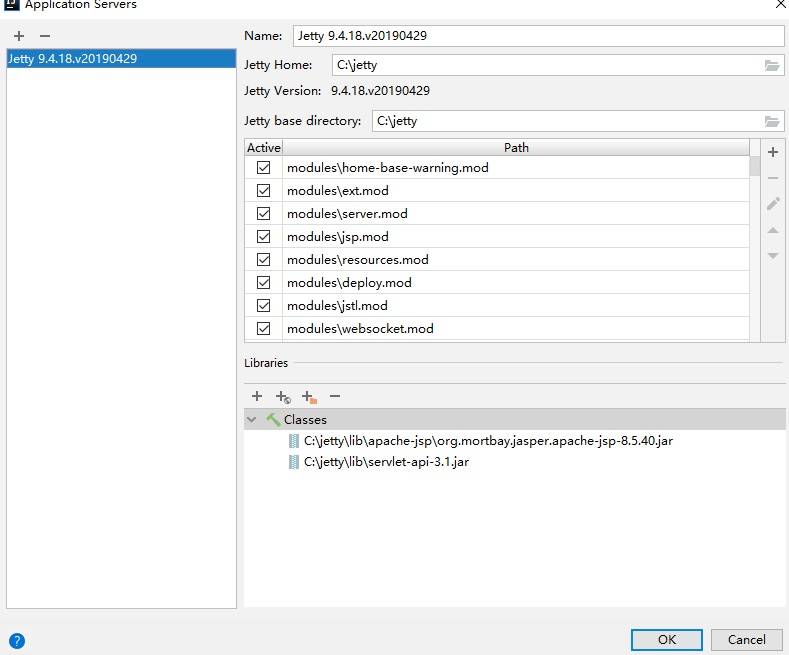Click the OK button

pos(667,639)
